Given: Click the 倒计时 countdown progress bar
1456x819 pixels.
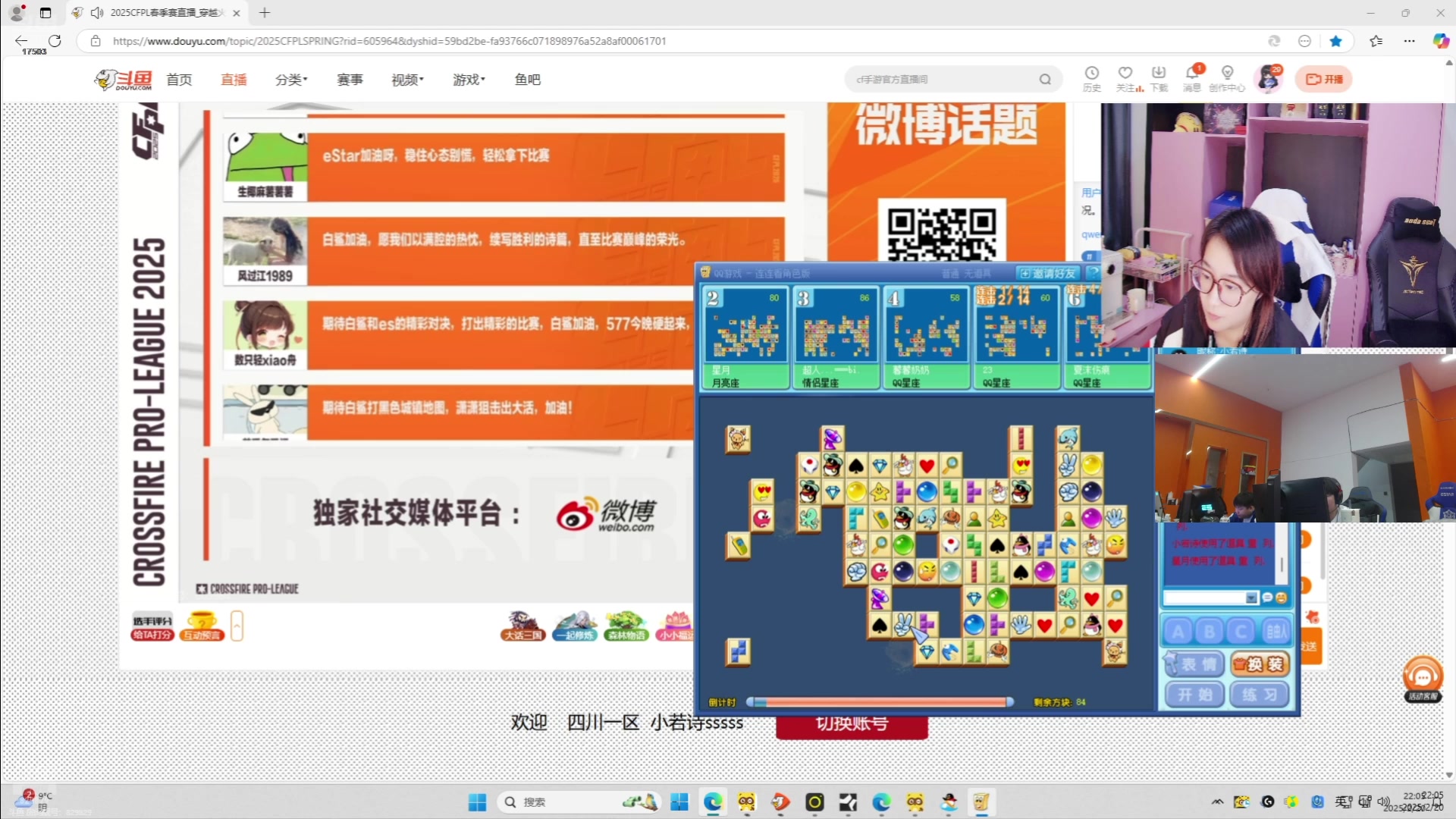Looking at the screenshot, I should 880,702.
